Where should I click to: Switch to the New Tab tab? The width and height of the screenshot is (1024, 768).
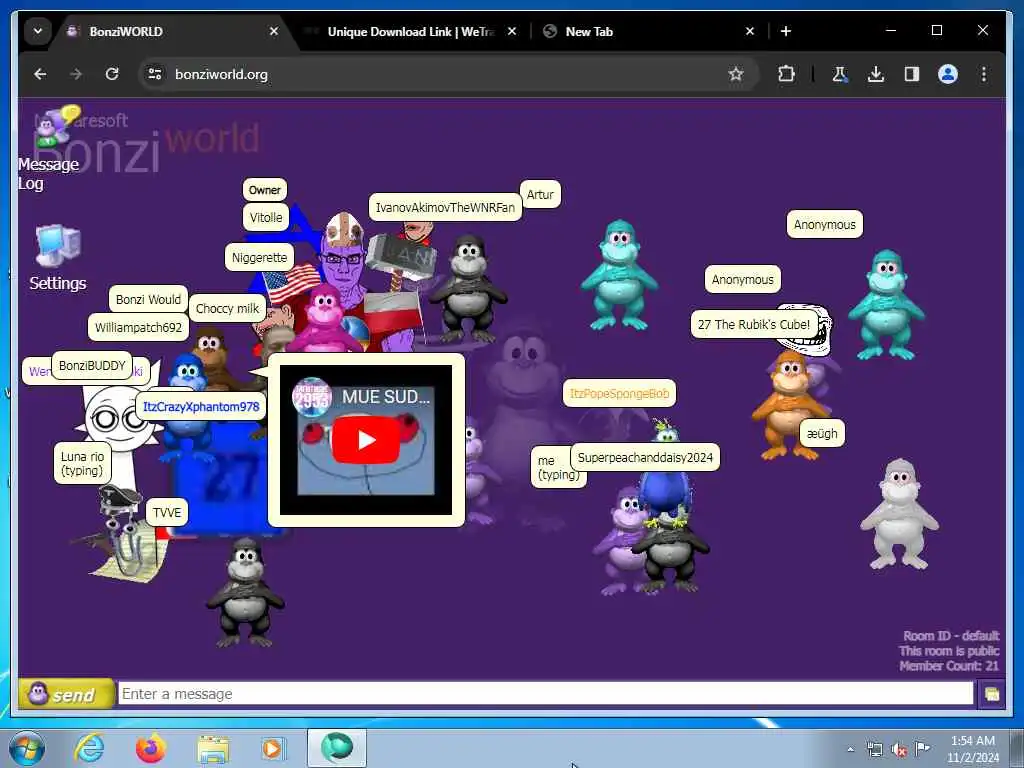[x=647, y=31]
